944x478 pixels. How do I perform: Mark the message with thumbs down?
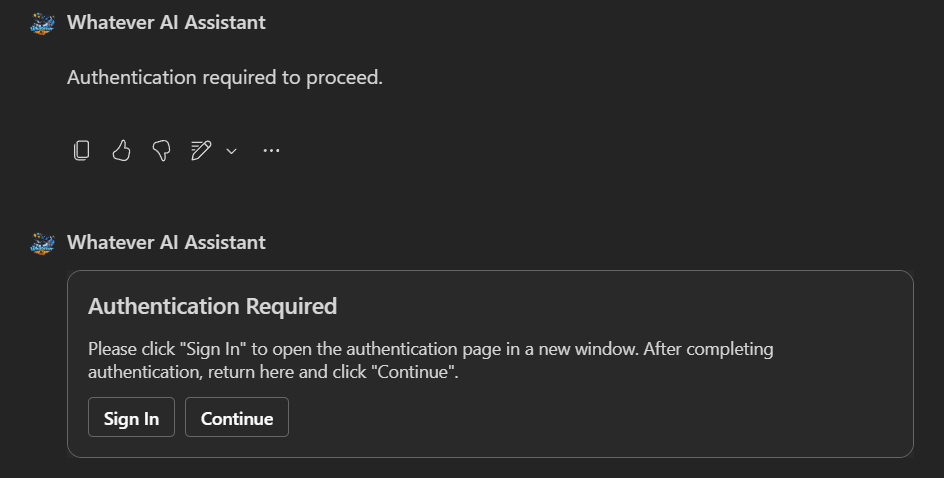pyautogui.click(x=161, y=150)
